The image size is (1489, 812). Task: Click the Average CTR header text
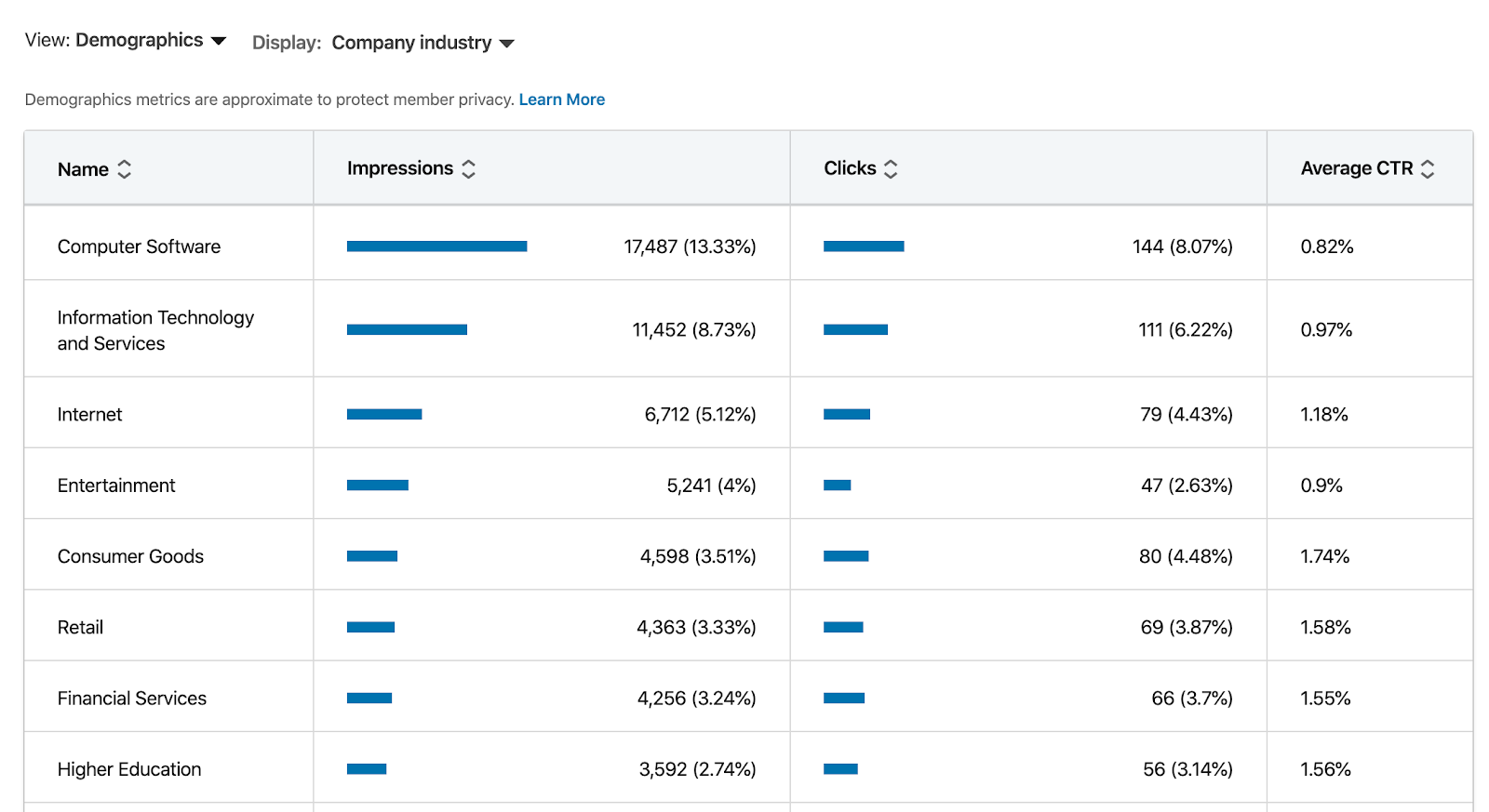tap(1356, 168)
